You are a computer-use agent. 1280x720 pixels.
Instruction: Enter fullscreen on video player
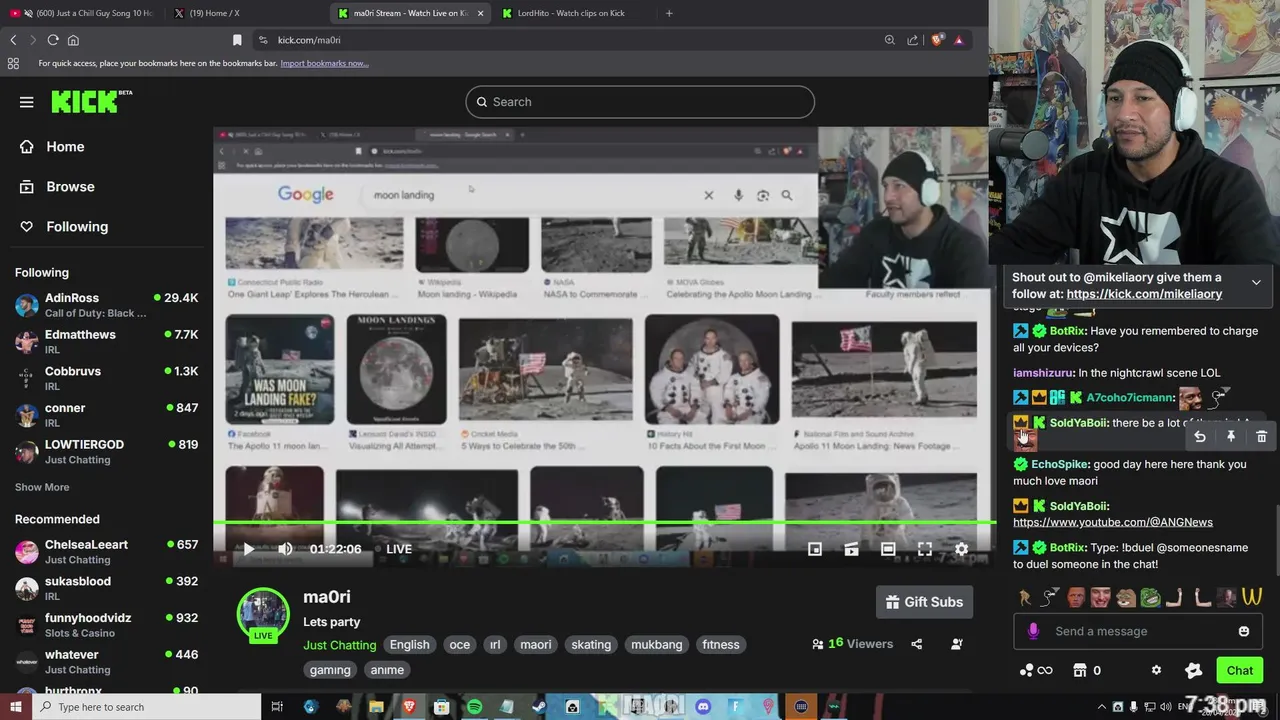[x=925, y=549]
